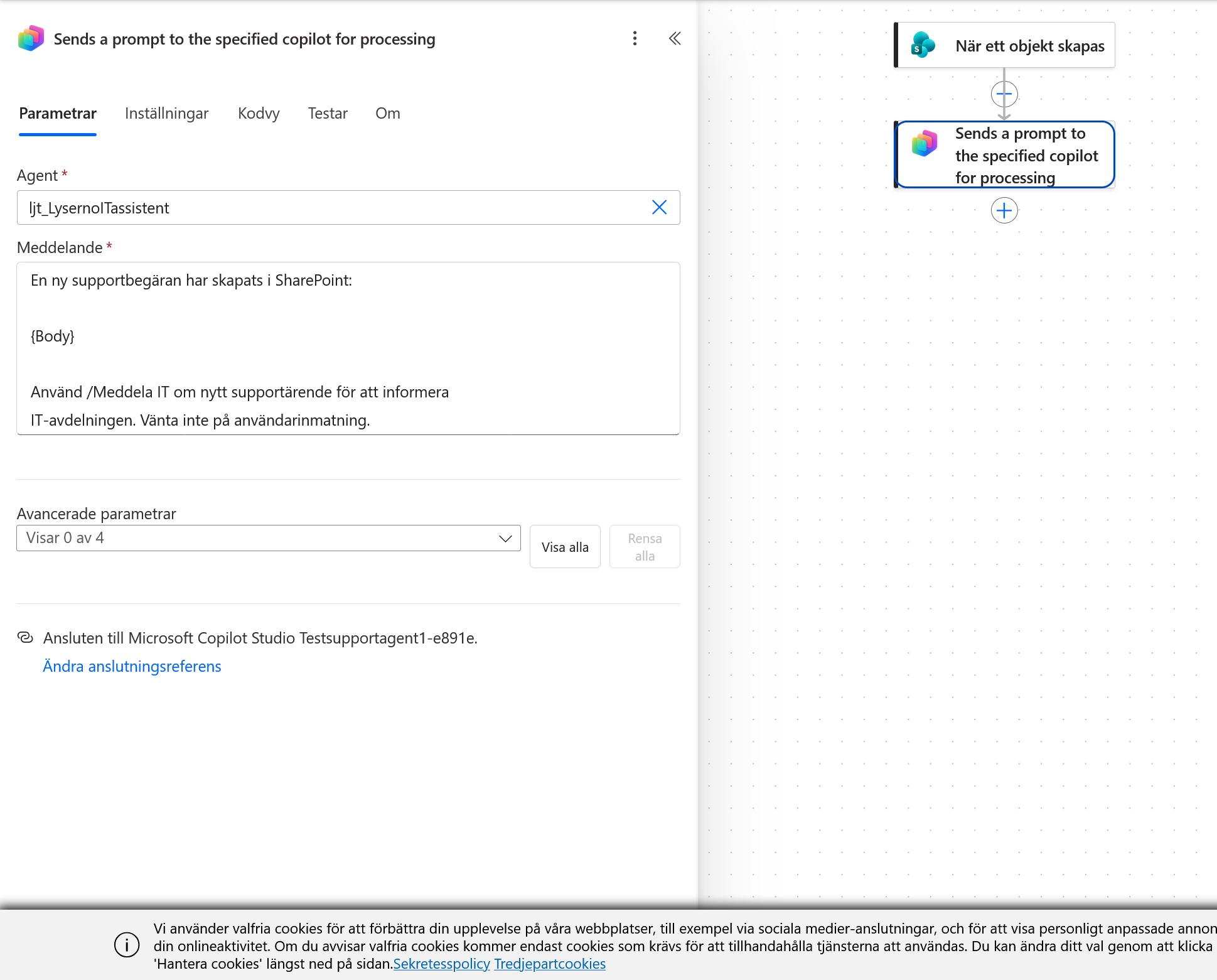The image size is (1217, 980).
Task: Switch to Inställningar tab
Action: point(166,114)
